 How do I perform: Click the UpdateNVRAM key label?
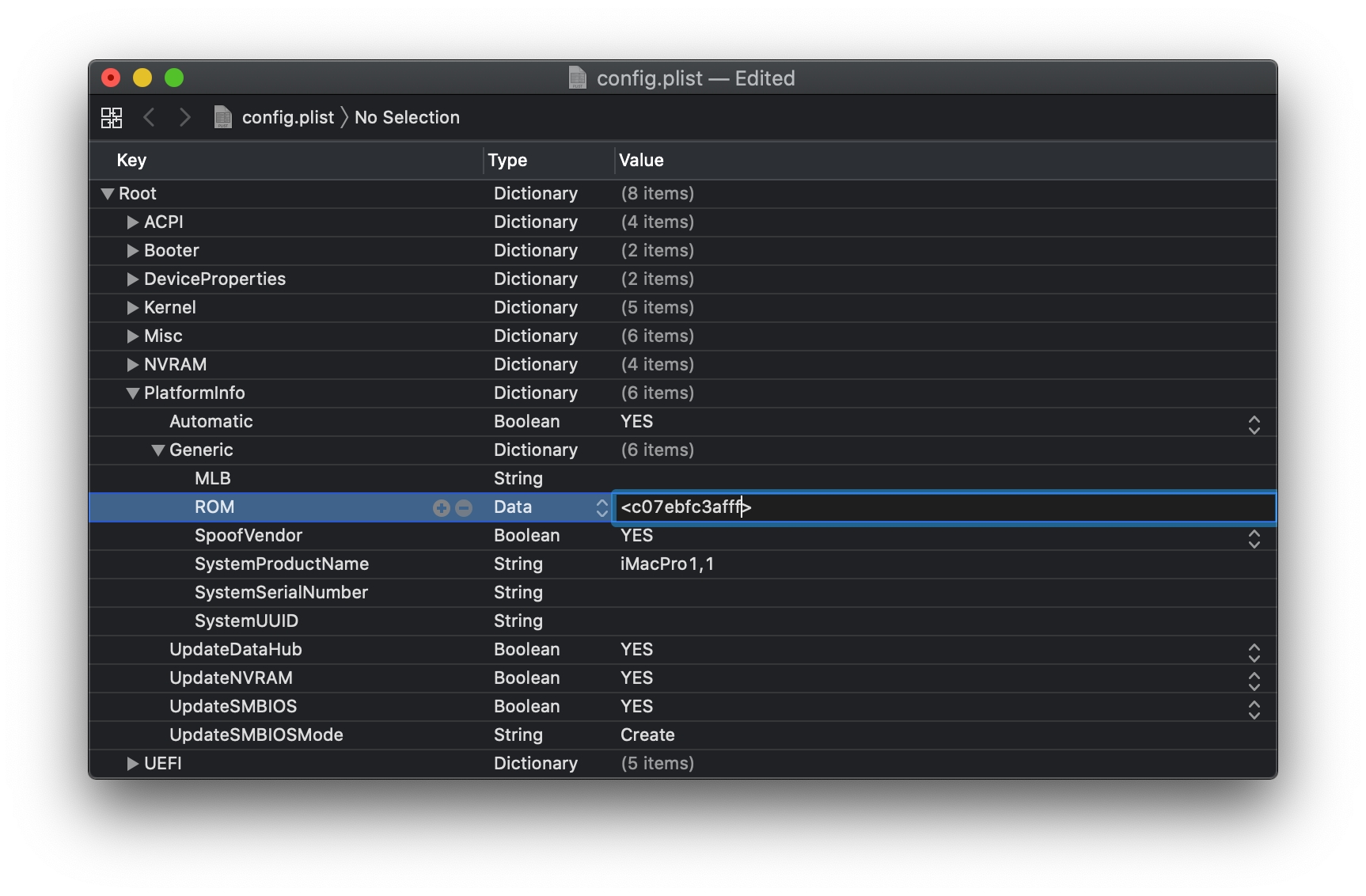click(231, 678)
